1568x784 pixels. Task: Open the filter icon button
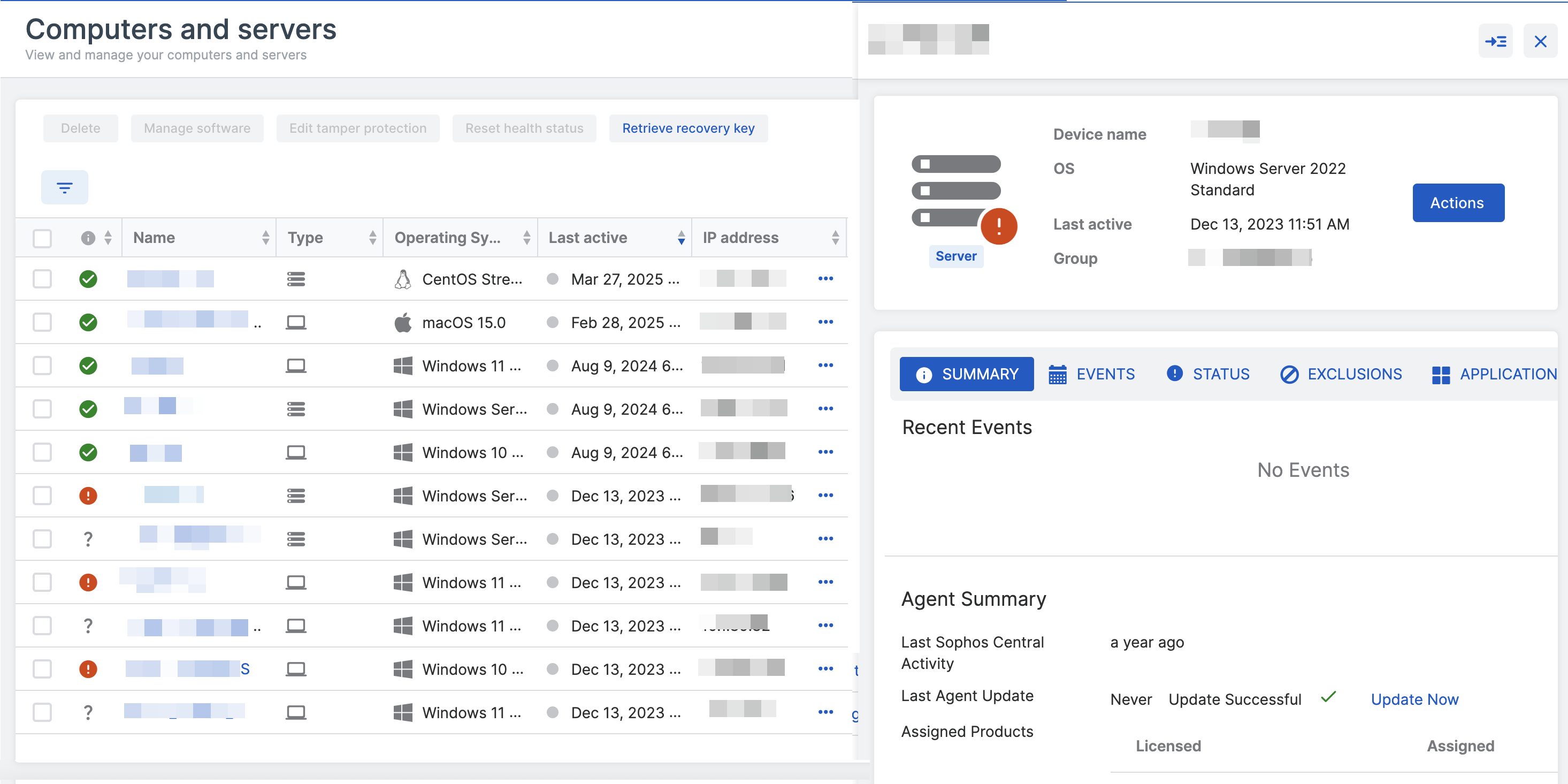[x=65, y=187]
